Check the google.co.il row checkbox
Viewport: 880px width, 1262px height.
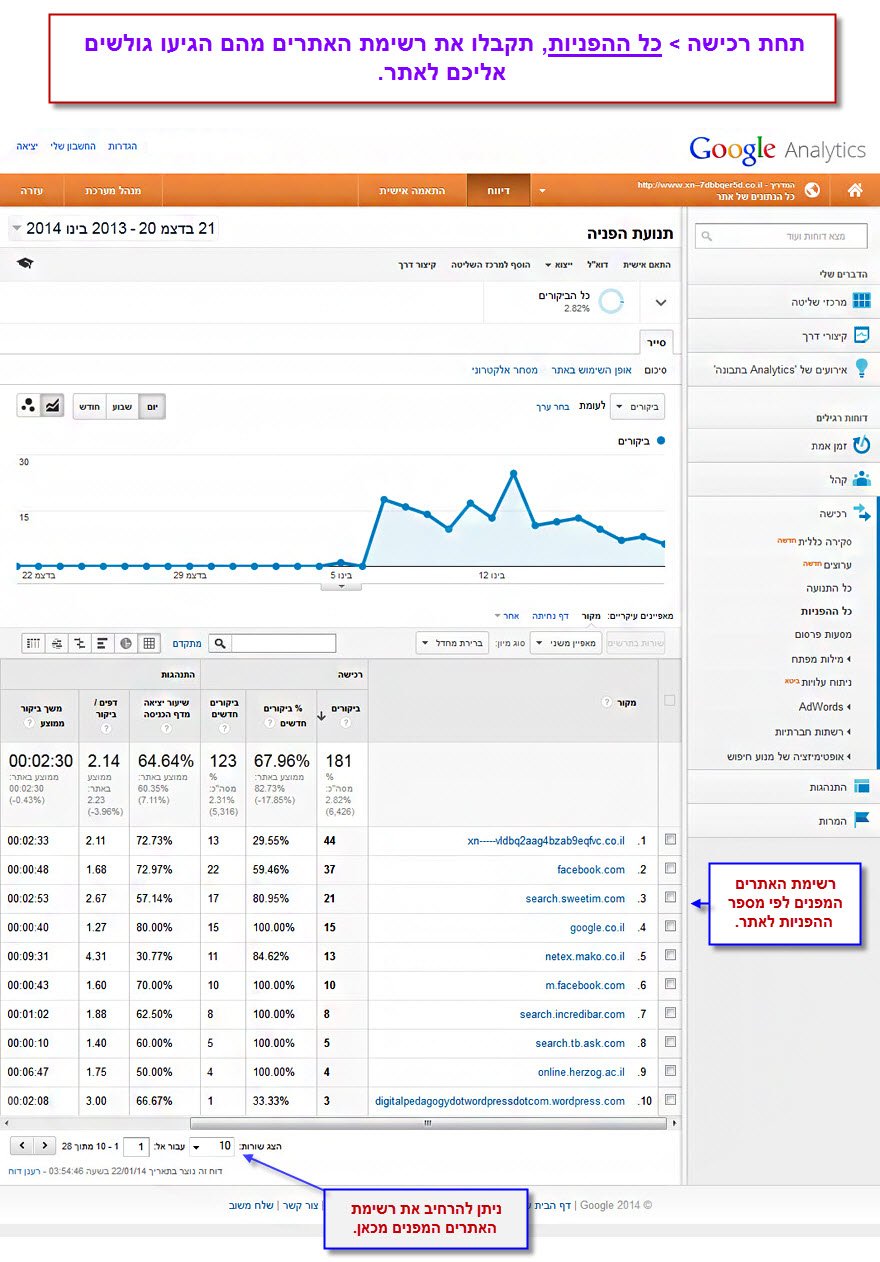[670, 927]
